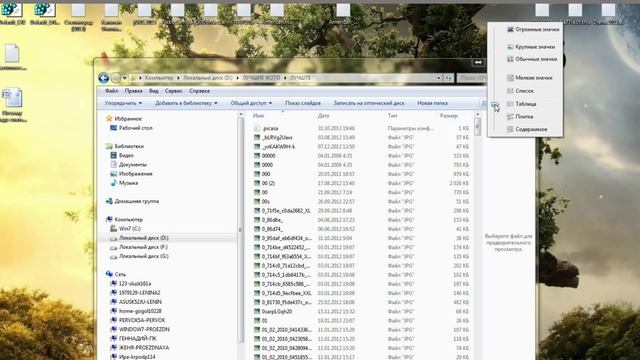Click the JPG icon of file 0_86d74_

pyautogui.click(x=257, y=229)
